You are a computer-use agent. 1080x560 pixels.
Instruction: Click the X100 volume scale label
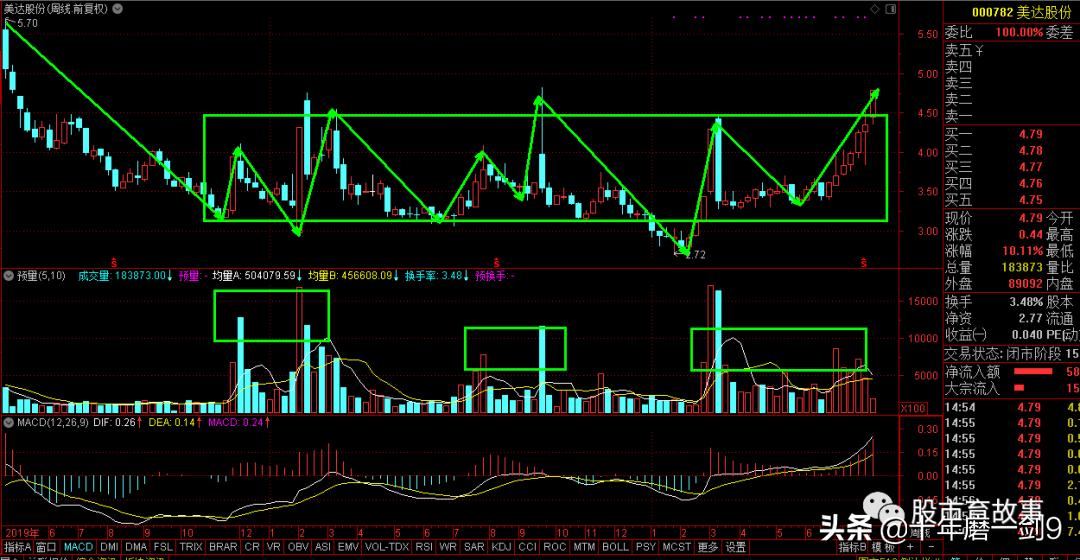tap(912, 408)
